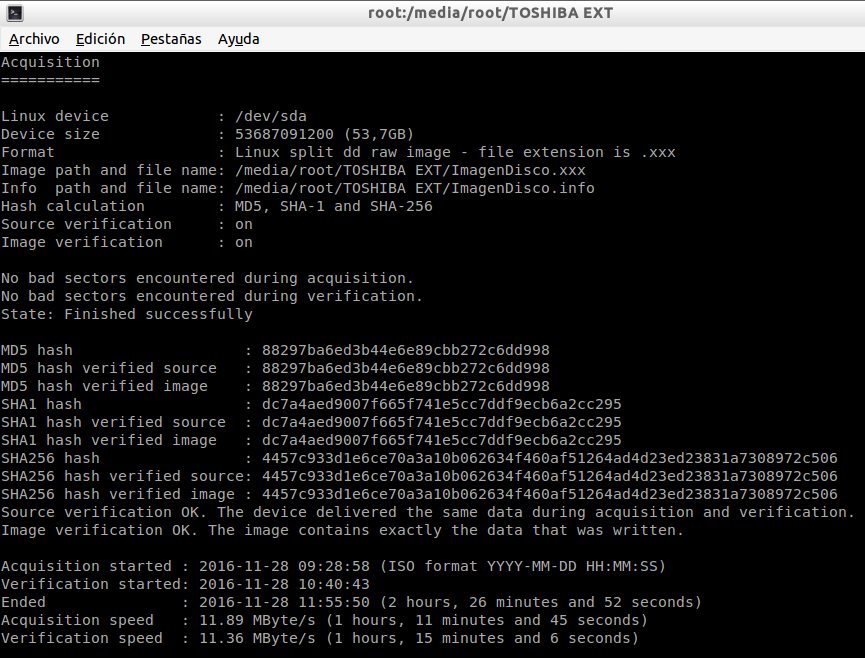Screen dimensions: 865x658
Task: Click the 'Ended' timestamp 11:55:50
Action: 329,602
